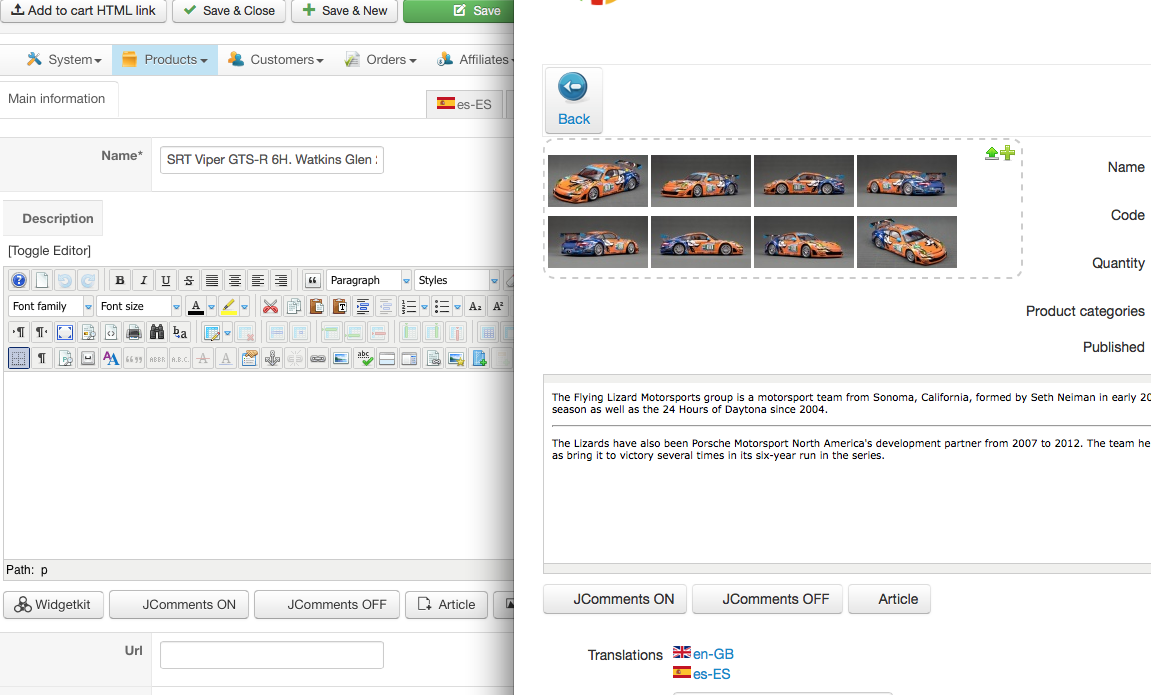Open the Font size dropdown
The width and height of the screenshot is (1151, 695).
pos(139,306)
